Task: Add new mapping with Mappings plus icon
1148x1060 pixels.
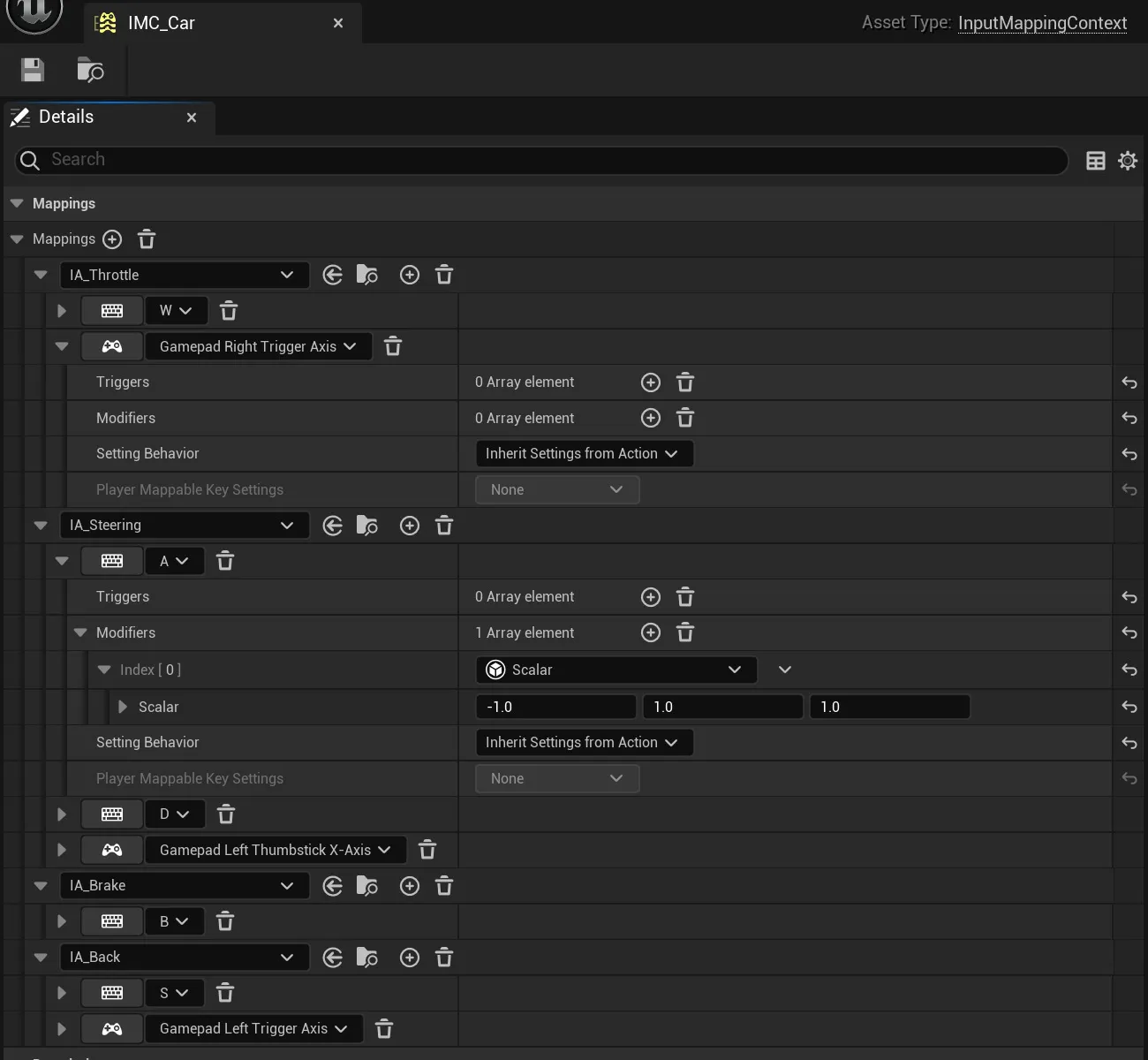Action: pos(112,239)
